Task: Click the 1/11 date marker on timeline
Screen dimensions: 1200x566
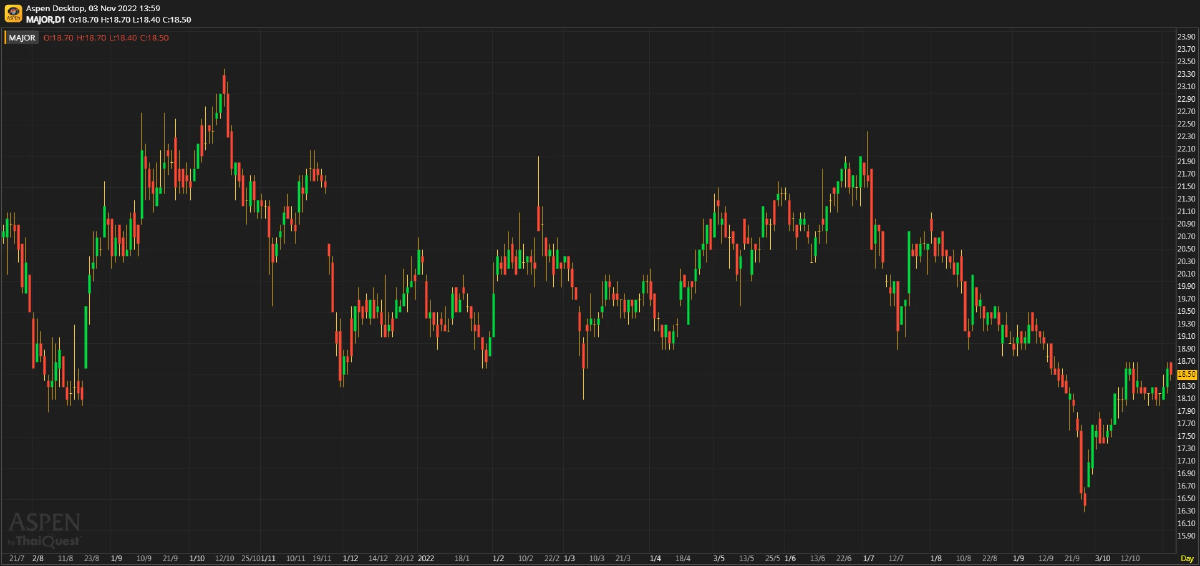Action: click(x=268, y=557)
